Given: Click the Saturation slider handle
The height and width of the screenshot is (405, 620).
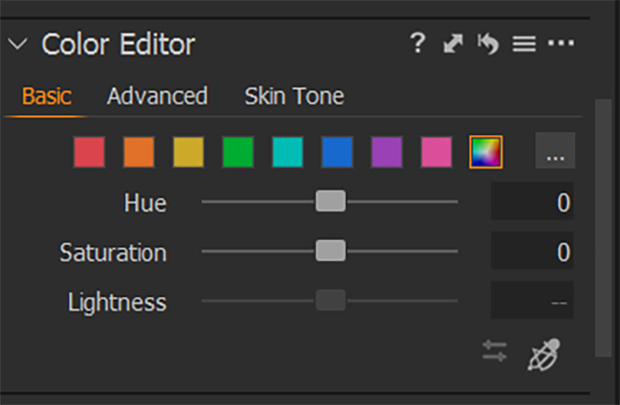Looking at the screenshot, I should pyautogui.click(x=331, y=250).
